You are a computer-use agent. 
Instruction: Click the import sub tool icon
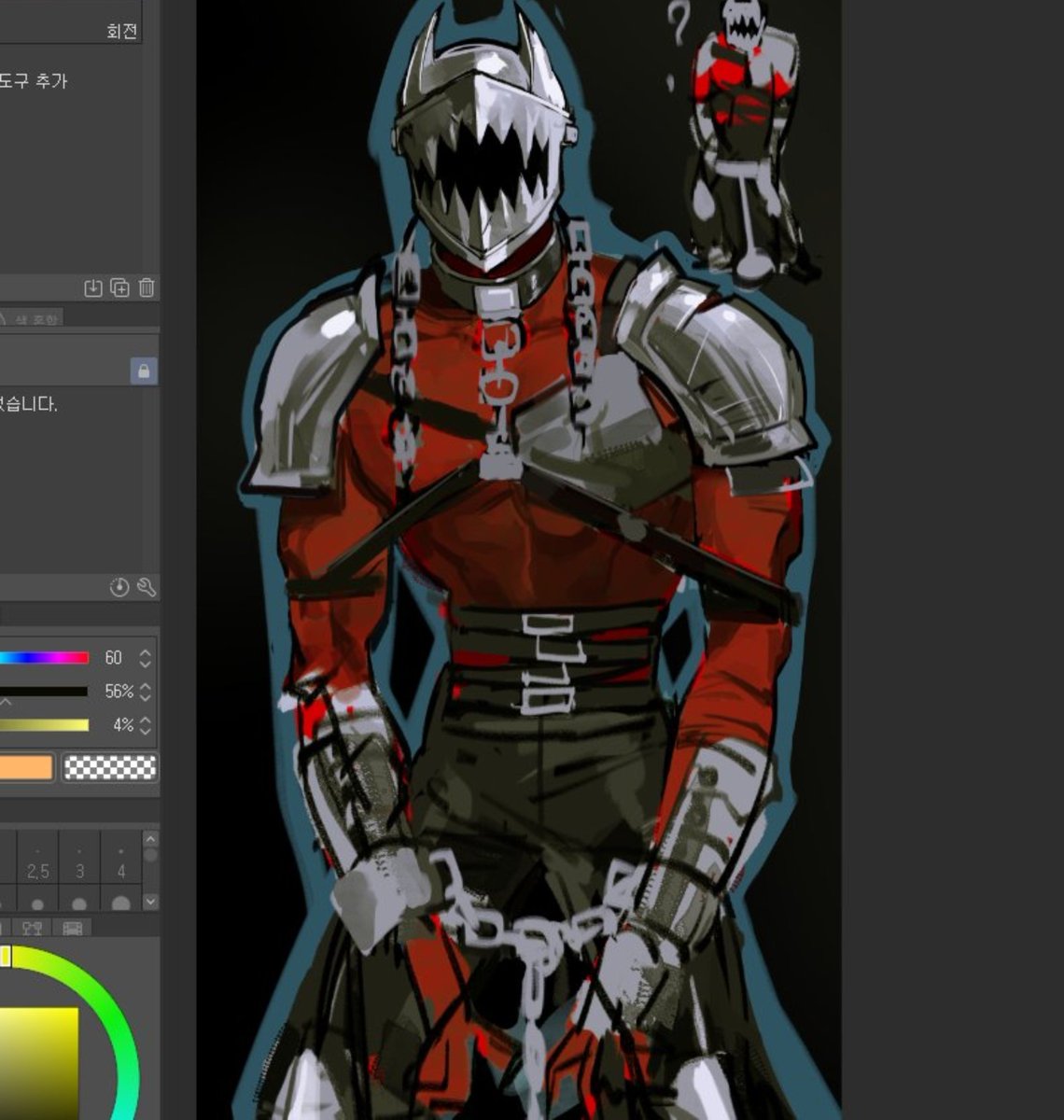pos(92,287)
